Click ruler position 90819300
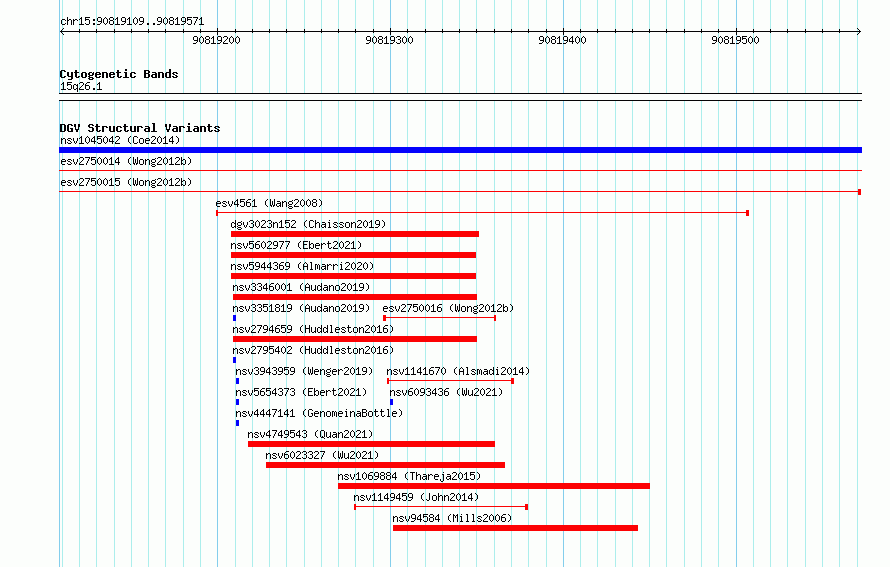The height and width of the screenshot is (567, 890). point(389,40)
